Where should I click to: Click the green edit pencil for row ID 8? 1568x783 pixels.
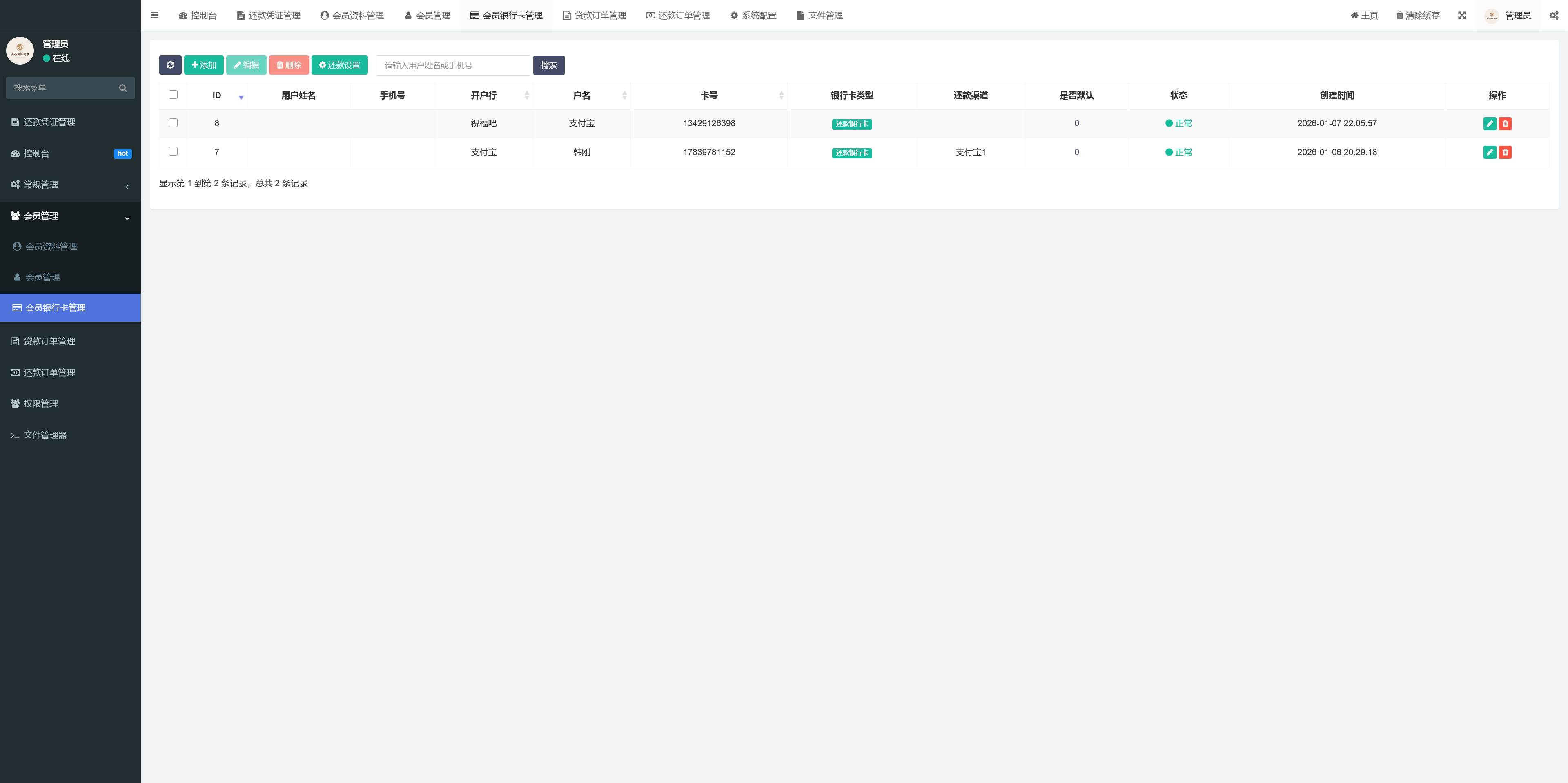pyautogui.click(x=1490, y=124)
